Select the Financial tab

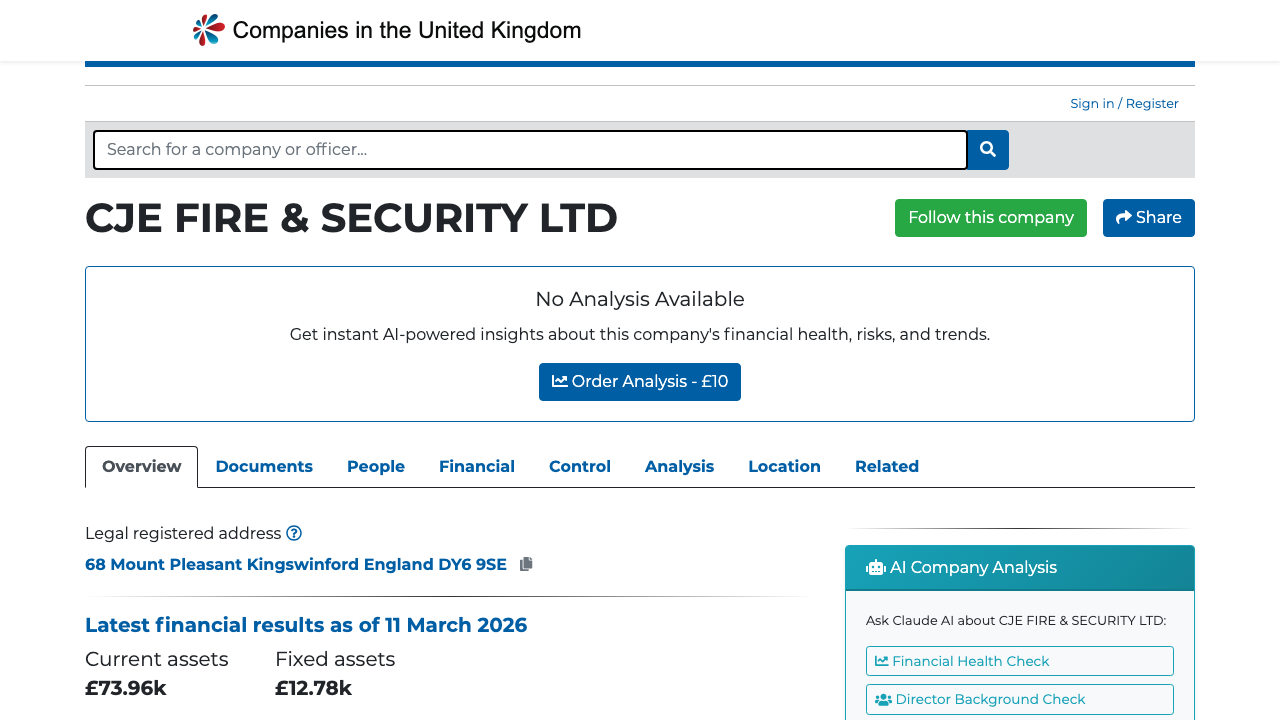(x=477, y=466)
